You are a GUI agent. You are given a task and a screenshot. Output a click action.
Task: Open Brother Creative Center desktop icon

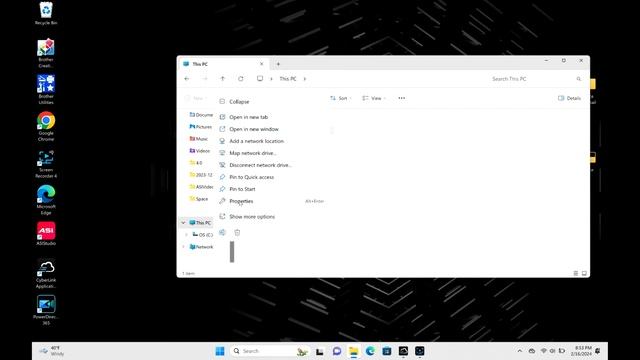click(x=46, y=53)
